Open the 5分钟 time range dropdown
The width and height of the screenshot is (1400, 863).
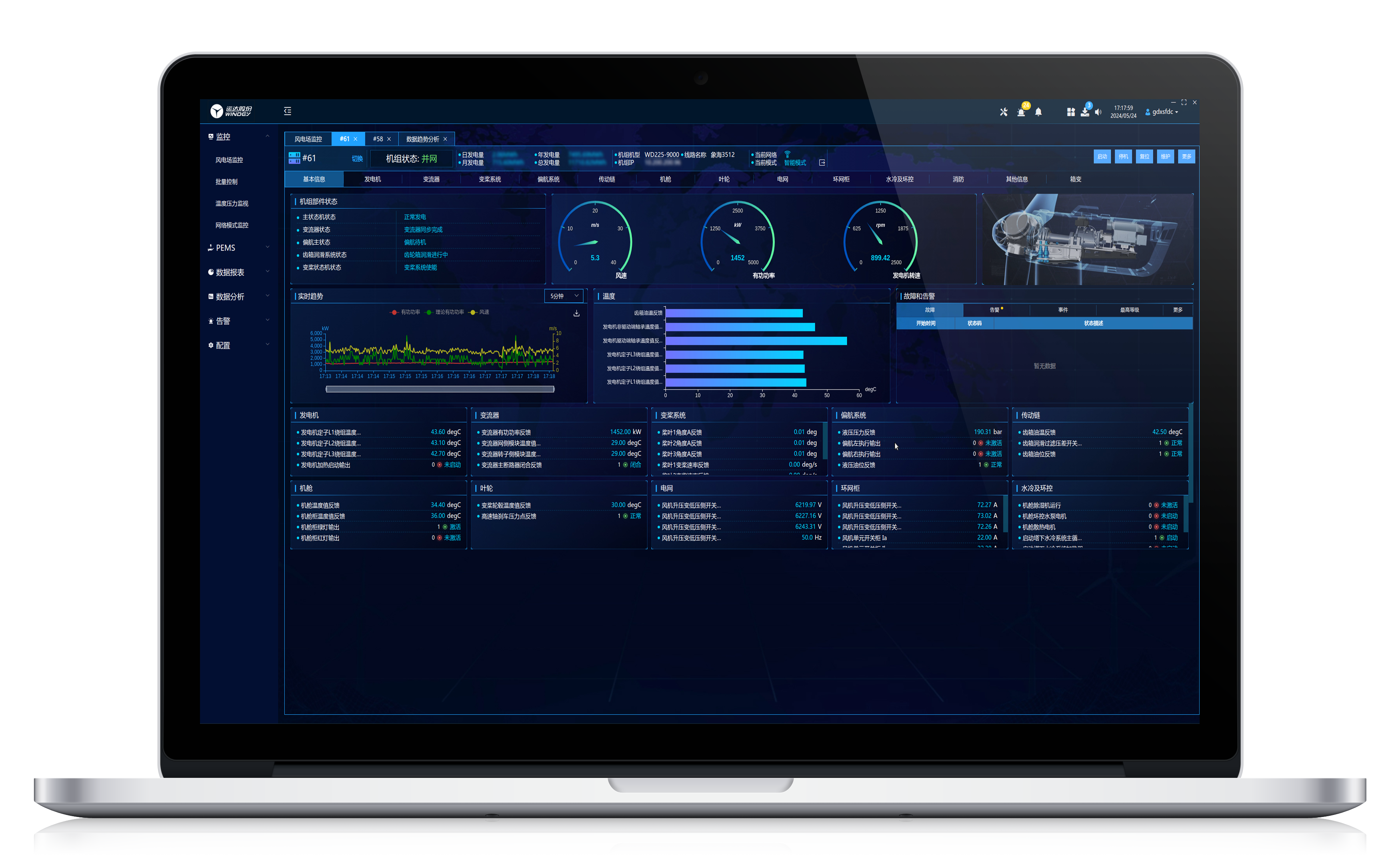point(564,296)
